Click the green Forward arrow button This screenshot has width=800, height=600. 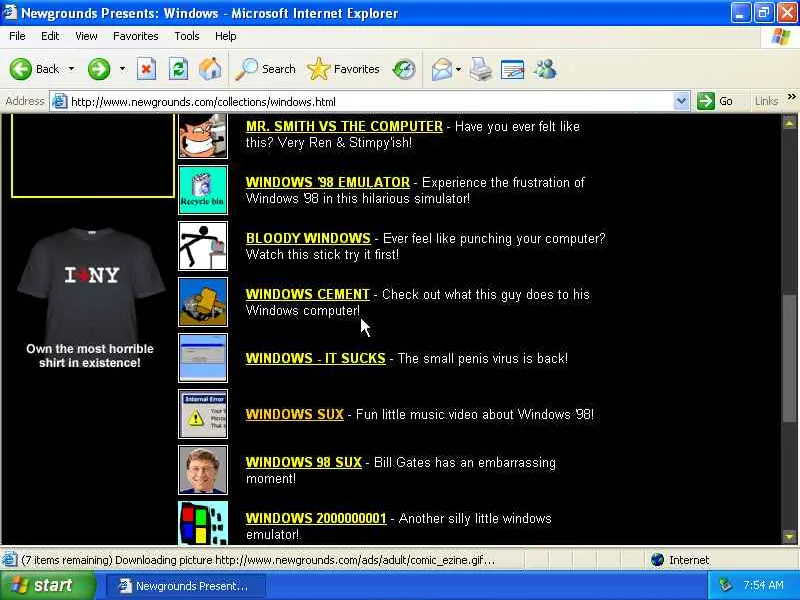(98, 69)
